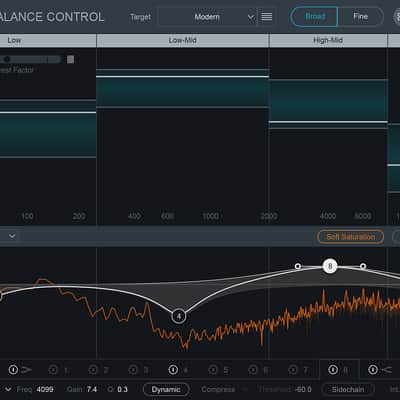Expand the plugin source dropdown chevron
The width and height of the screenshot is (400, 400).
tap(12, 236)
